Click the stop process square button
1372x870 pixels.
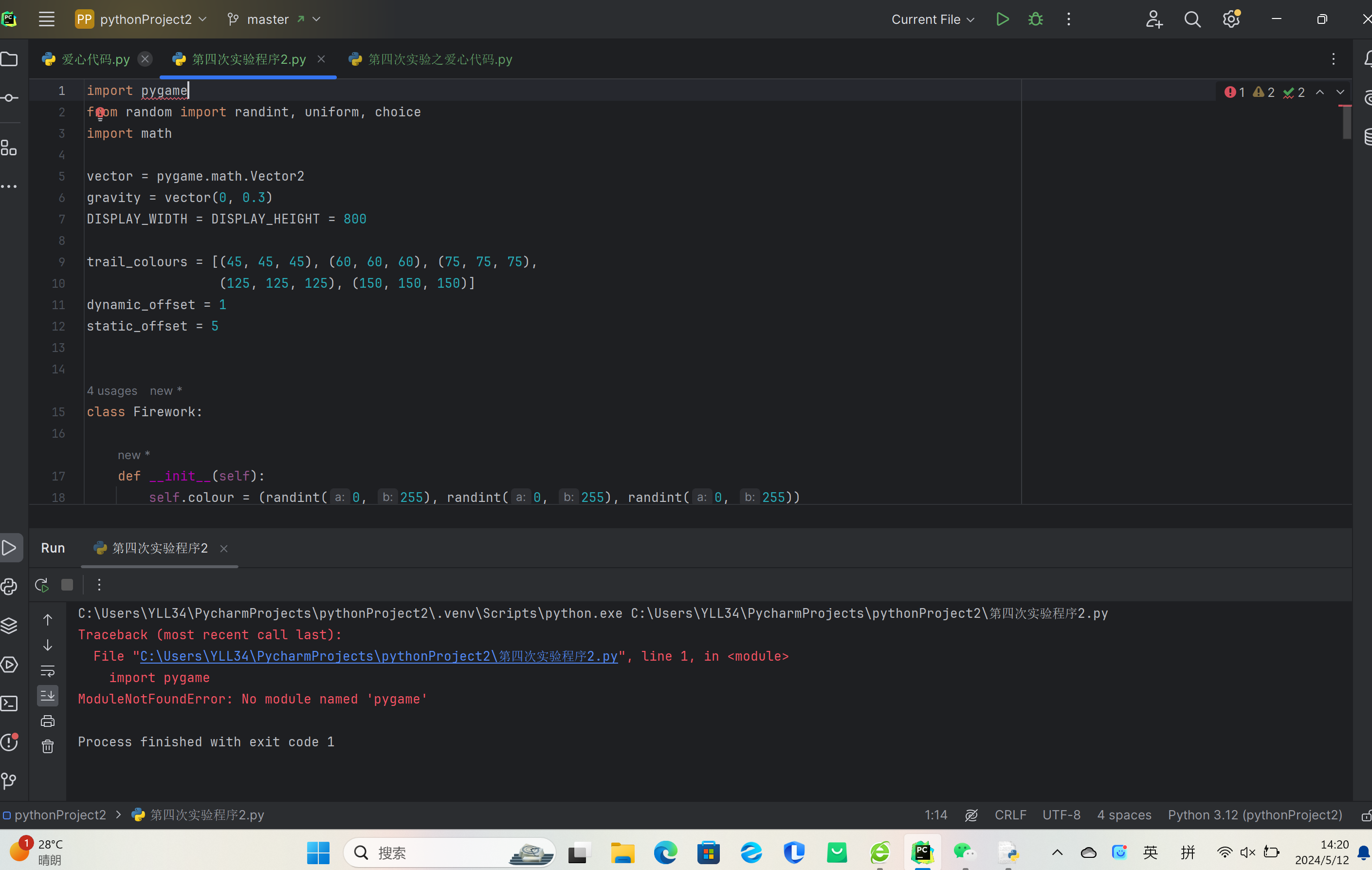coord(67,585)
